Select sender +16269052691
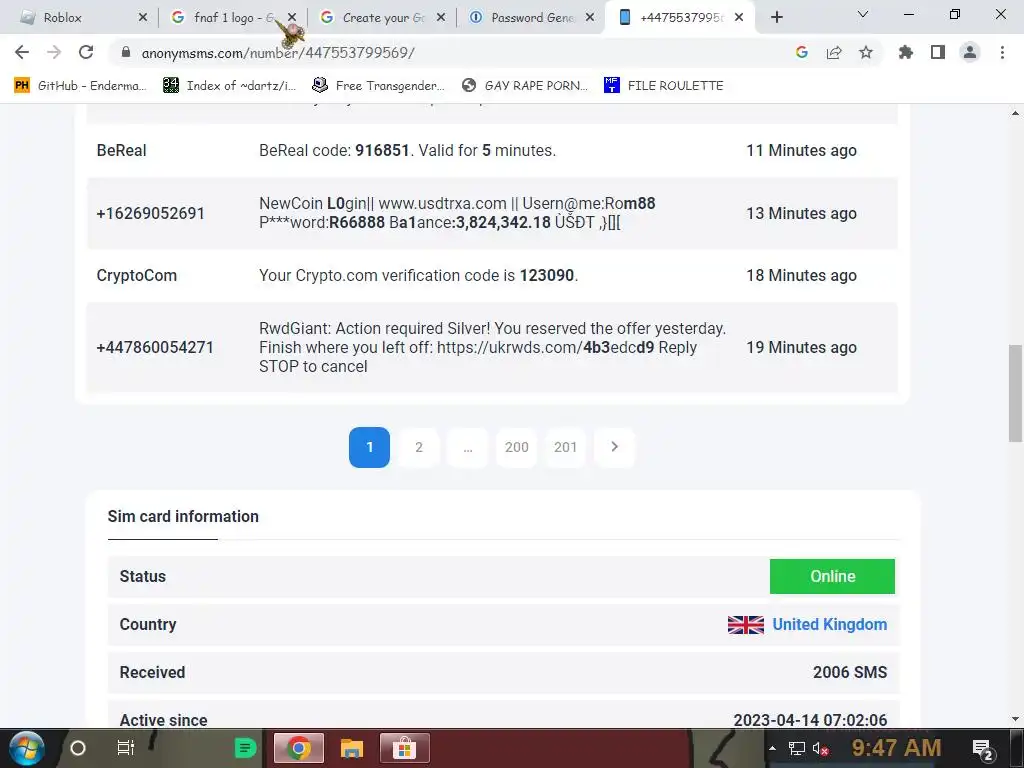This screenshot has width=1024, height=768. 151,214
